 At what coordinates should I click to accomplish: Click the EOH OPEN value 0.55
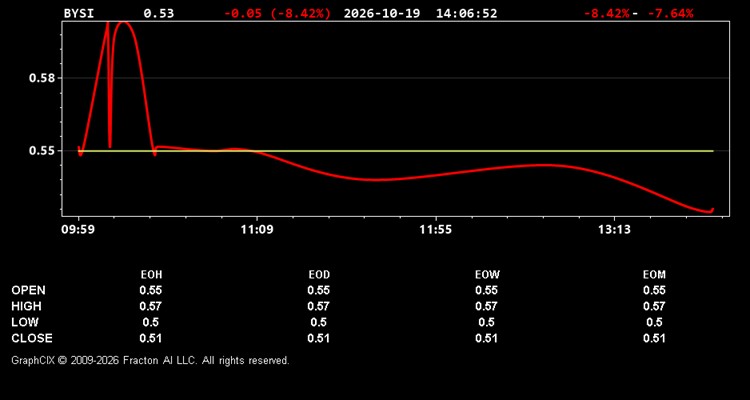point(151,290)
